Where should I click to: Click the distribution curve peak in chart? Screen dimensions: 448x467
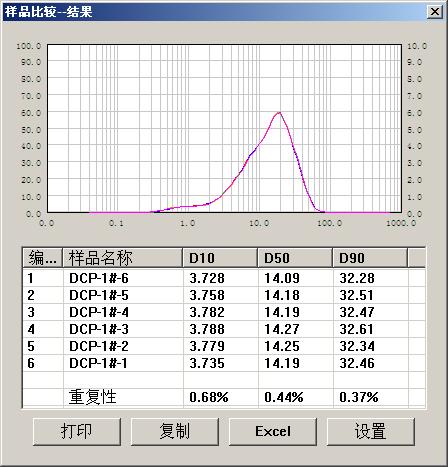pyautogui.click(x=279, y=113)
